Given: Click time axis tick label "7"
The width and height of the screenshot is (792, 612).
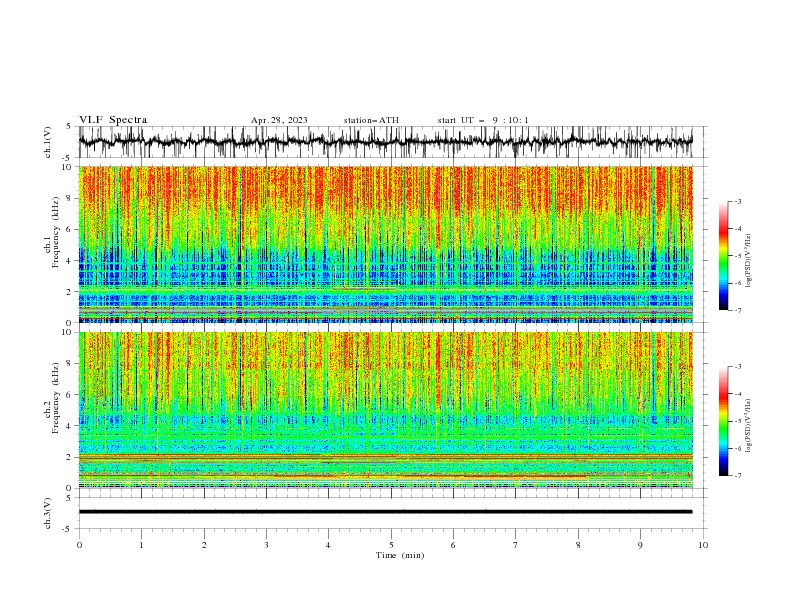Looking at the screenshot, I should pyautogui.click(x=516, y=545).
